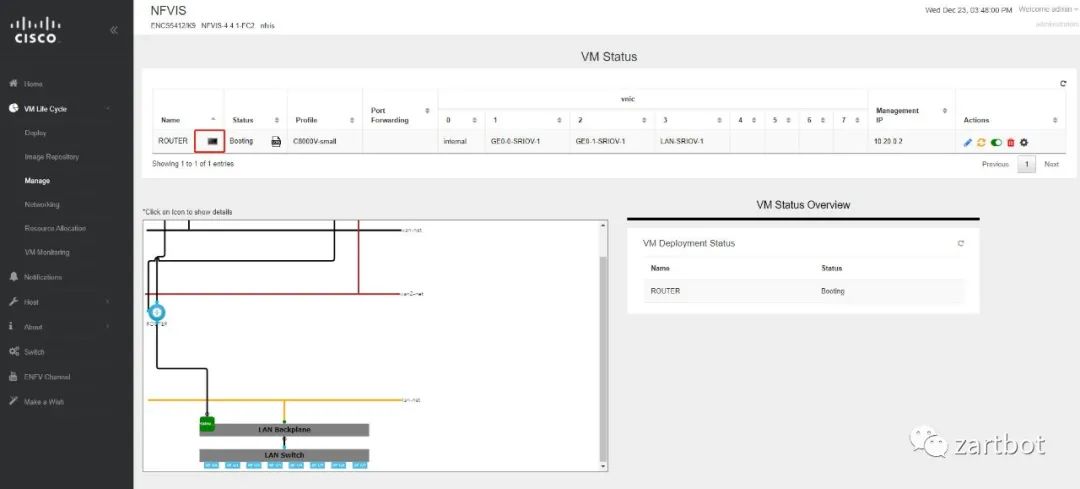Image resolution: width=1080 pixels, height=489 pixels.
Task: Sort by vnic 1 column
Action: coord(527,120)
